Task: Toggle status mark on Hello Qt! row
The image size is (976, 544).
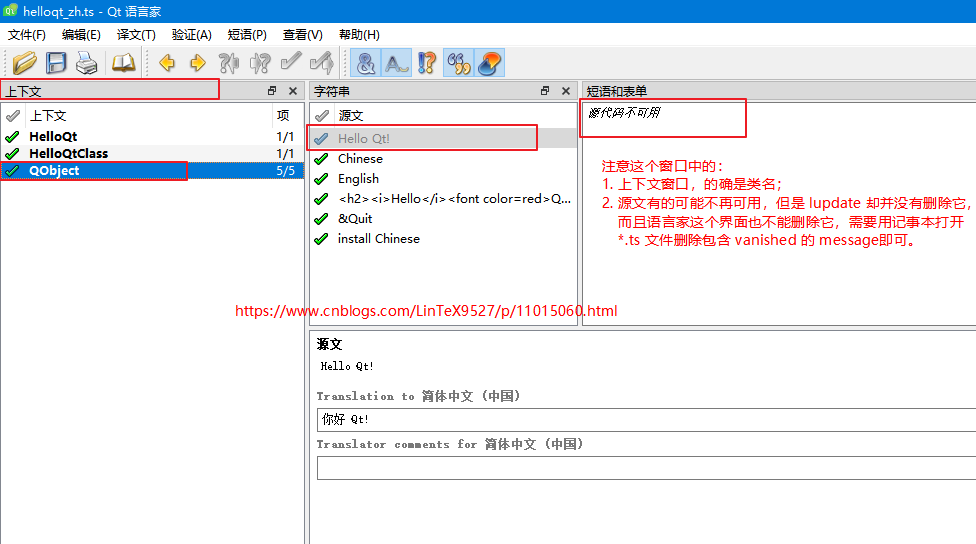Action: [321, 138]
